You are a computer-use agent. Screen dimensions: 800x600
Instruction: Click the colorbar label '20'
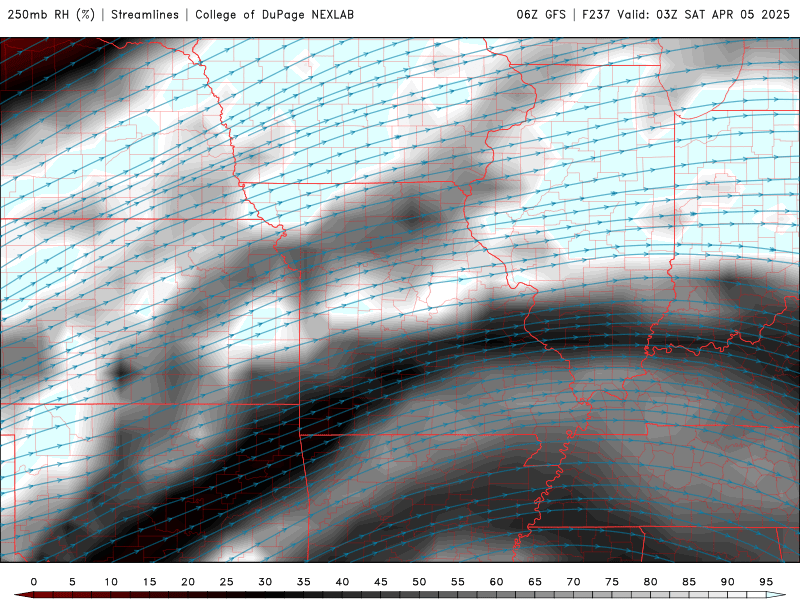188,582
